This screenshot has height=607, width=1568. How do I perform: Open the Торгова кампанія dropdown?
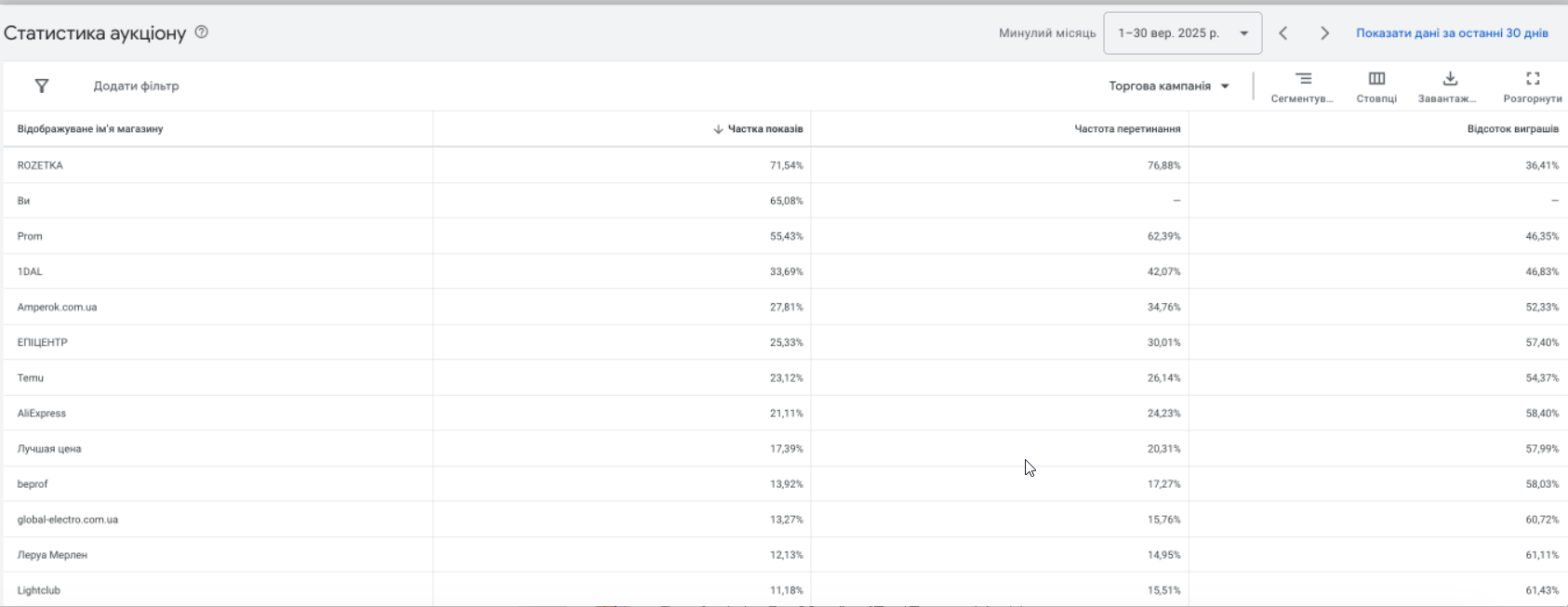coord(1169,86)
